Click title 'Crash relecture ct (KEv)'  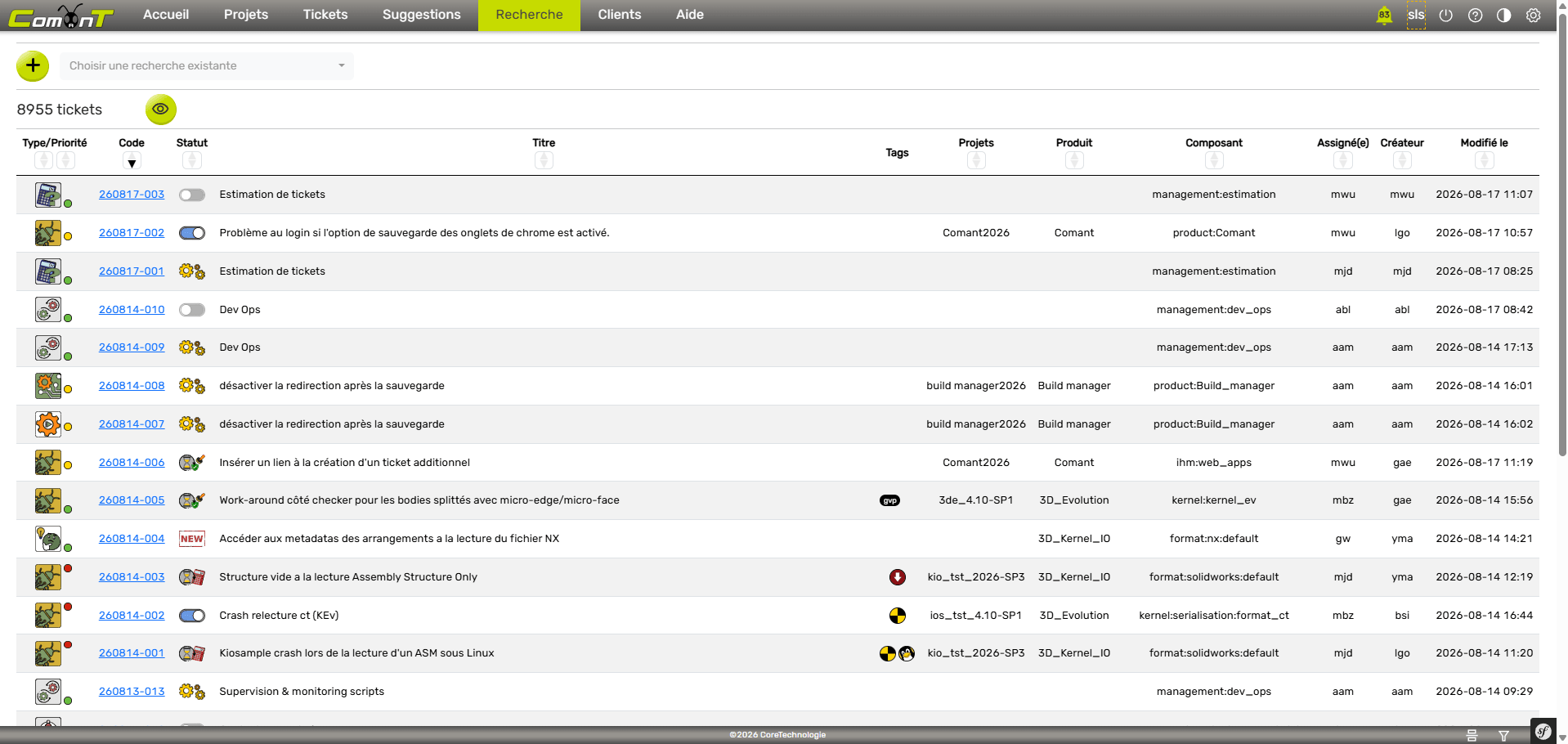tap(279, 616)
